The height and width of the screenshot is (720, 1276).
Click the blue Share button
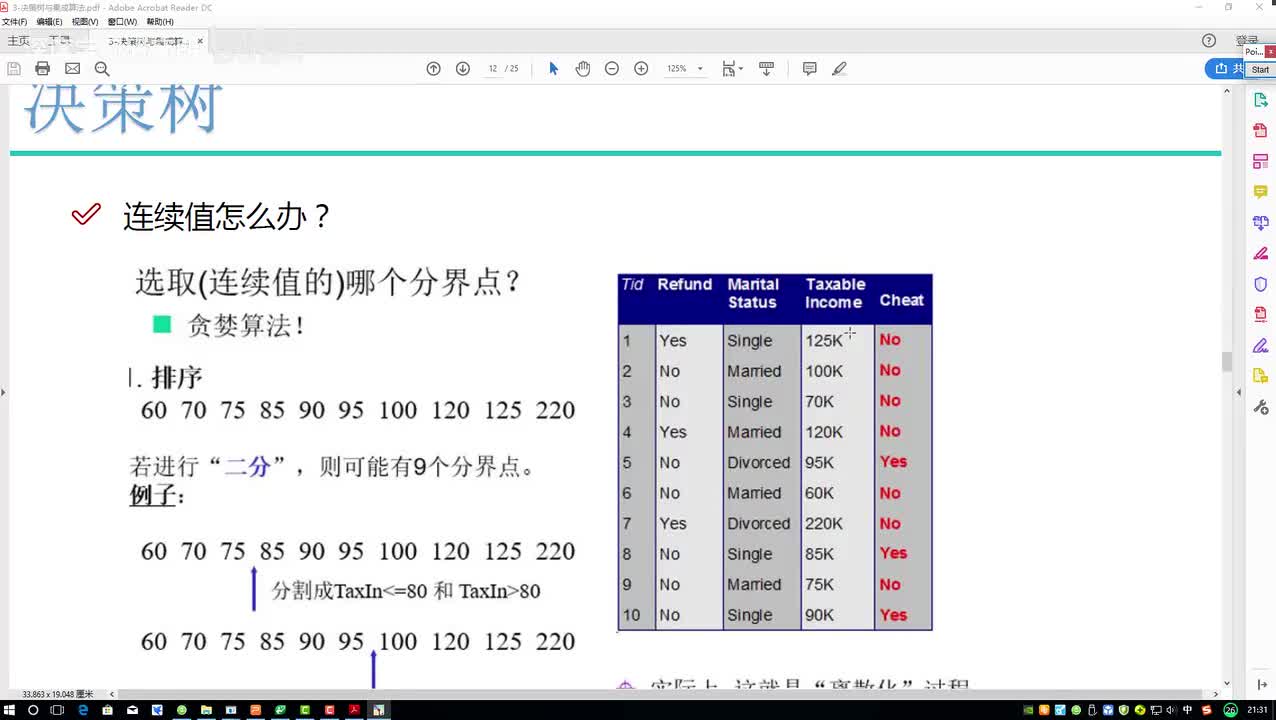[1225, 69]
